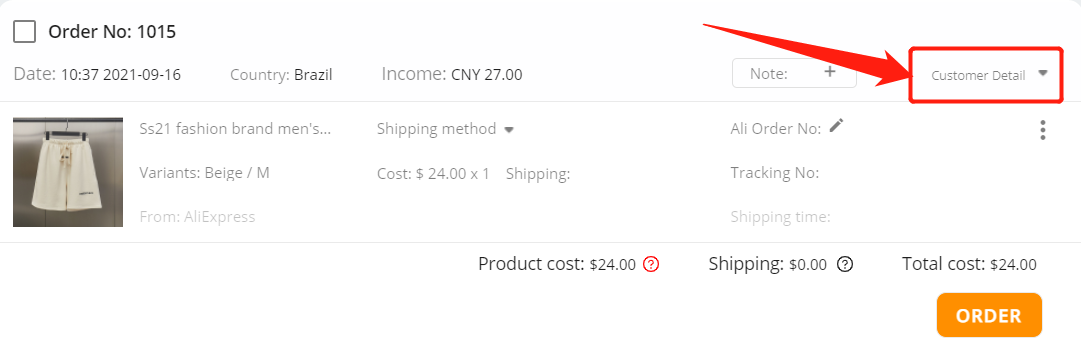Click the Shipping cost question mark icon
Screen dimensions: 1081x364
tap(846, 264)
